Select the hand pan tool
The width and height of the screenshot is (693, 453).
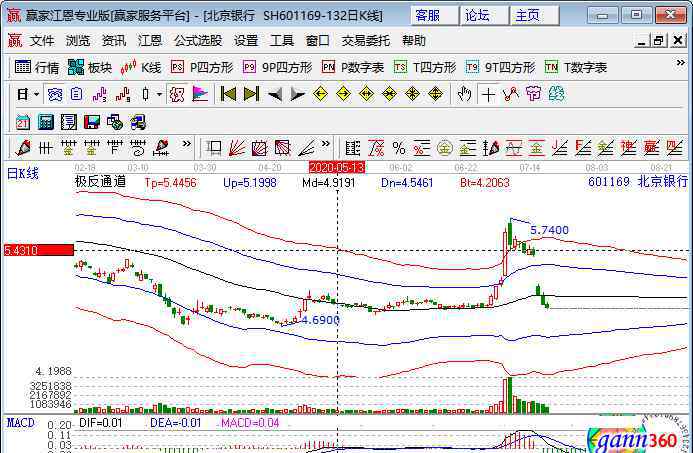(464, 94)
